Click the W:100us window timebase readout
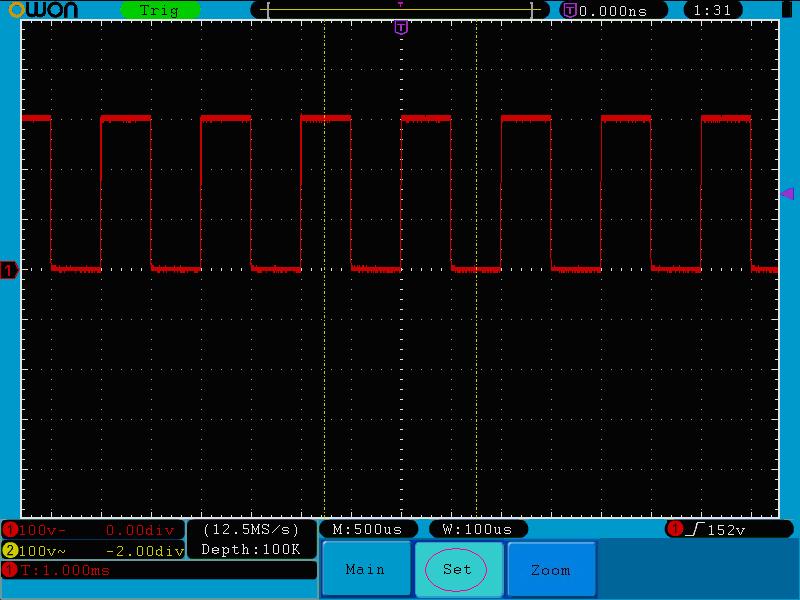Viewport: 800px width, 600px height. tap(478, 530)
